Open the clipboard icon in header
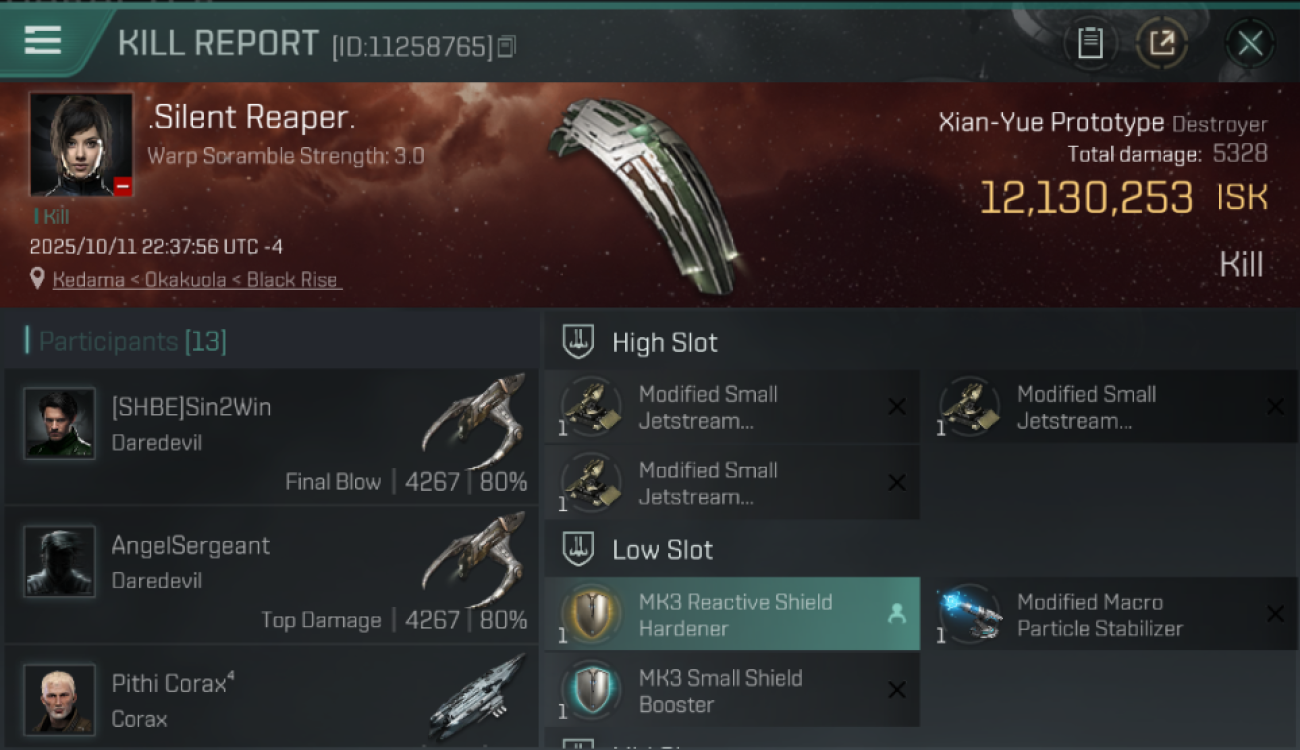Image resolution: width=1300 pixels, height=750 pixels. tap(1090, 43)
